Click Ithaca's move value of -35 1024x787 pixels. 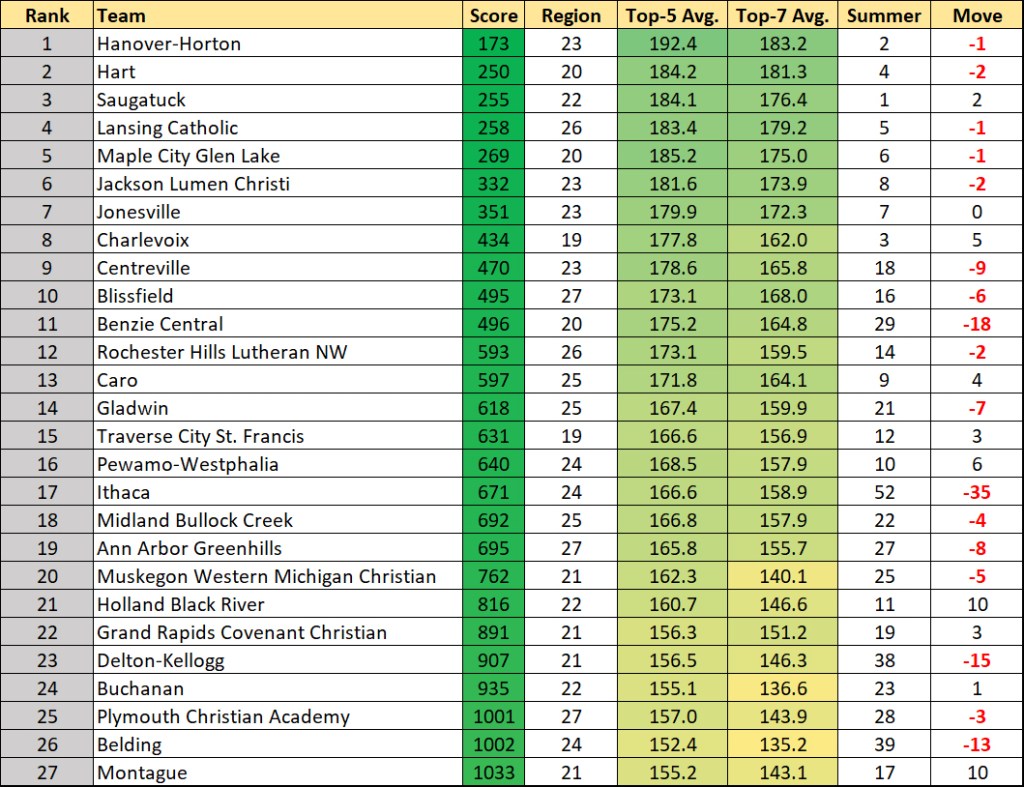click(x=977, y=492)
